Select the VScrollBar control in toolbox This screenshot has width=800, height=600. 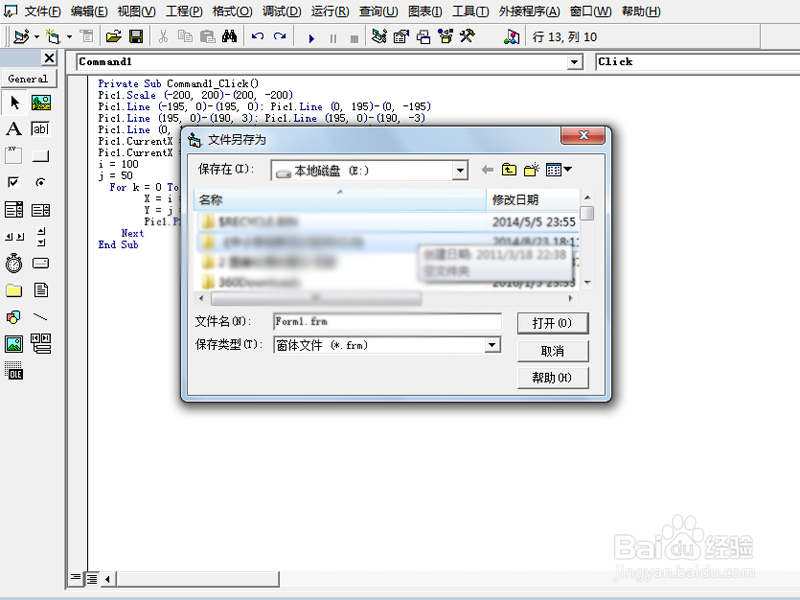click(41, 236)
